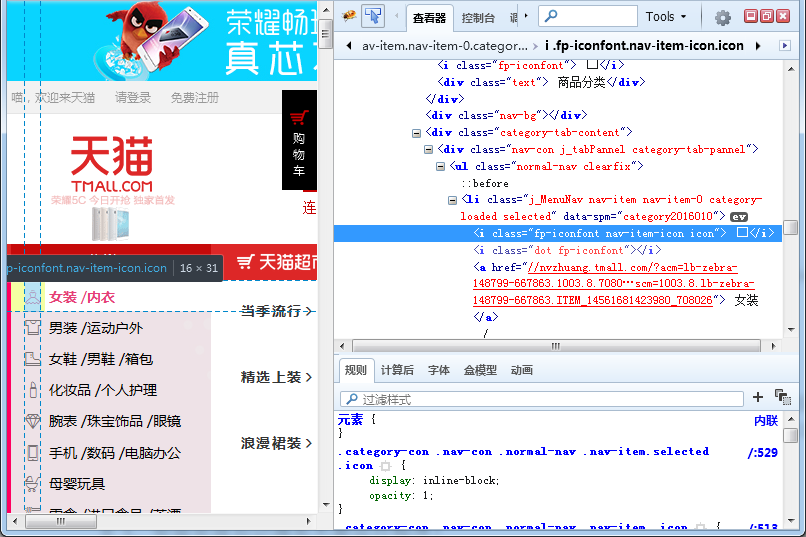This screenshot has width=806, height=537.
Task: Click breadcrumb scroll left arrow
Action: [x=349, y=46]
